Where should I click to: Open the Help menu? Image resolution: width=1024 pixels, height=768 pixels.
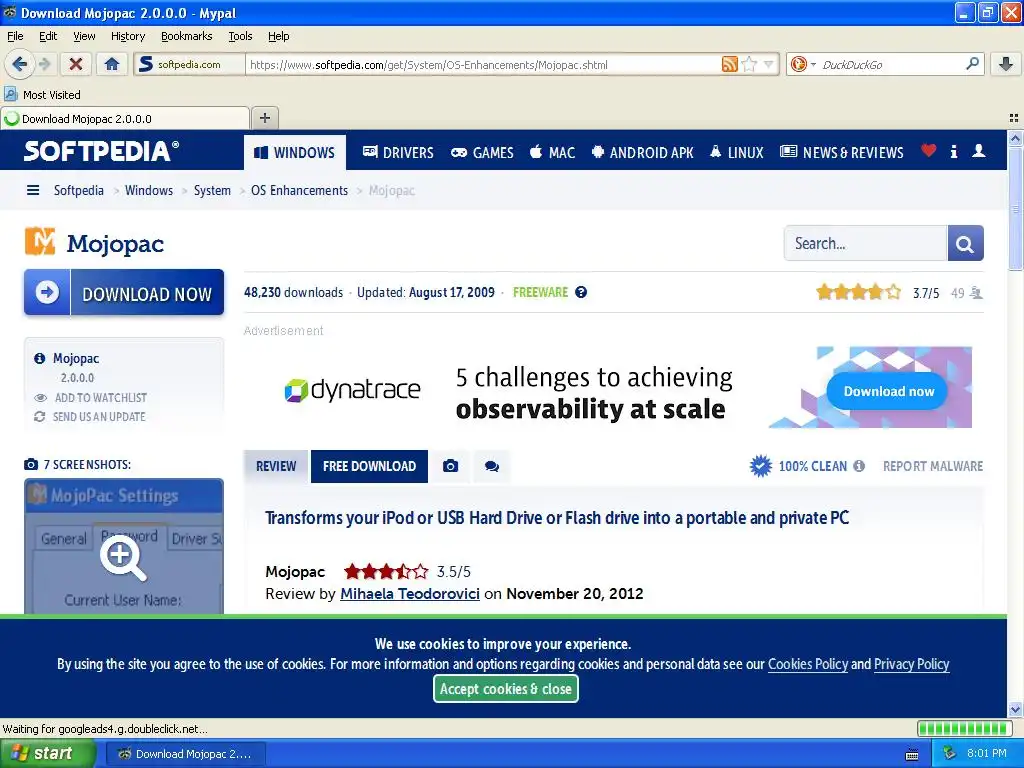pyautogui.click(x=278, y=36)
